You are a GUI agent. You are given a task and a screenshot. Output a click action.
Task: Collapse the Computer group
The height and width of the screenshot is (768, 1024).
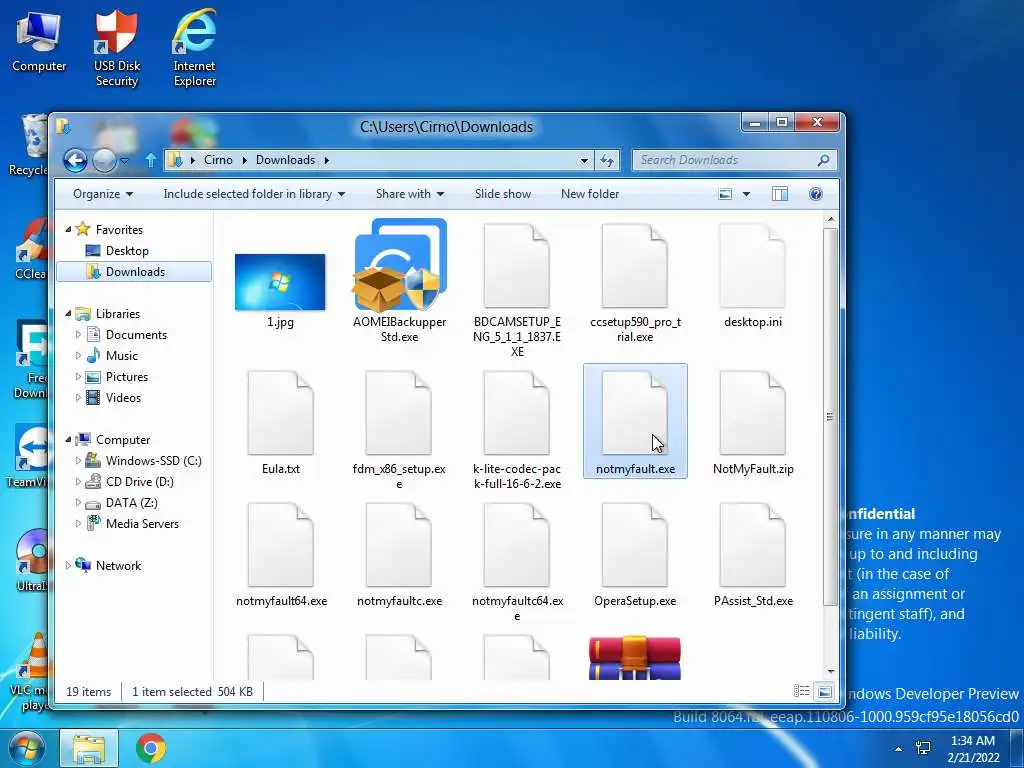point(68,440)
